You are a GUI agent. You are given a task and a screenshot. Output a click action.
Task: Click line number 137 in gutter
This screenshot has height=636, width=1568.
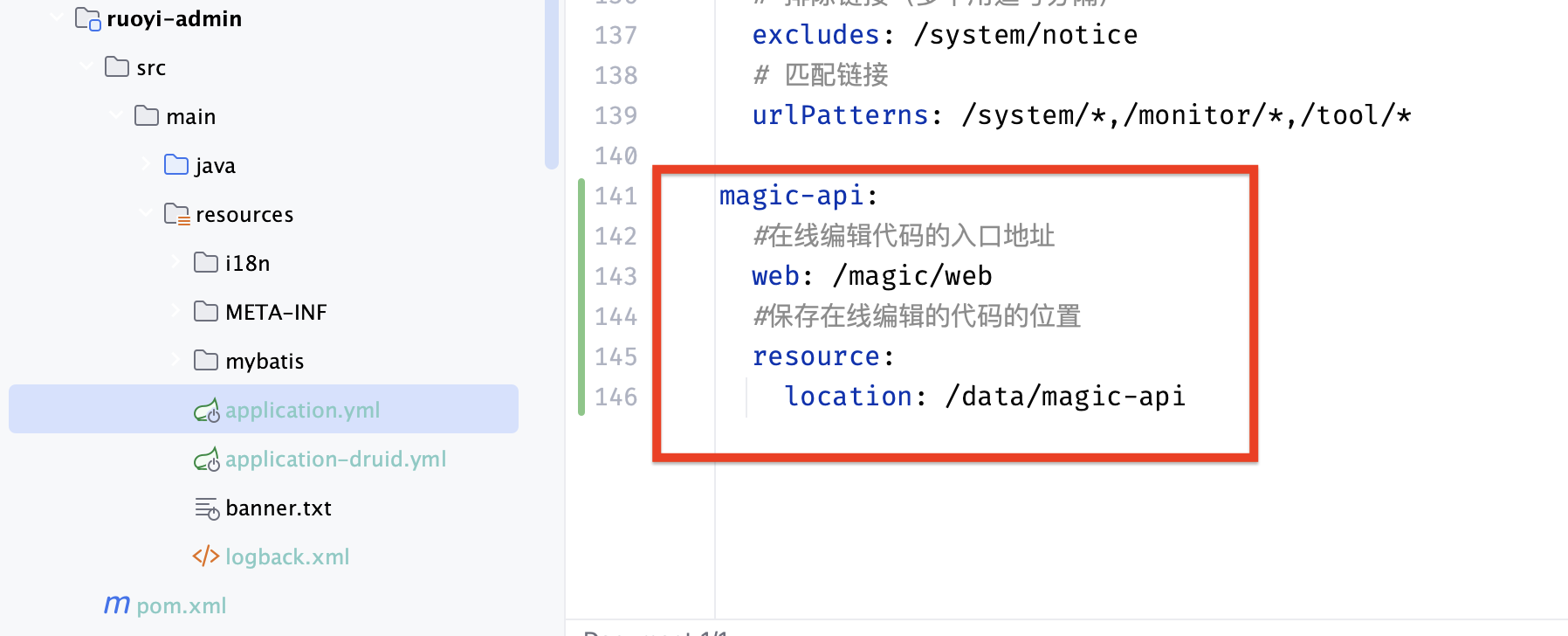click(x=616, y=35)
